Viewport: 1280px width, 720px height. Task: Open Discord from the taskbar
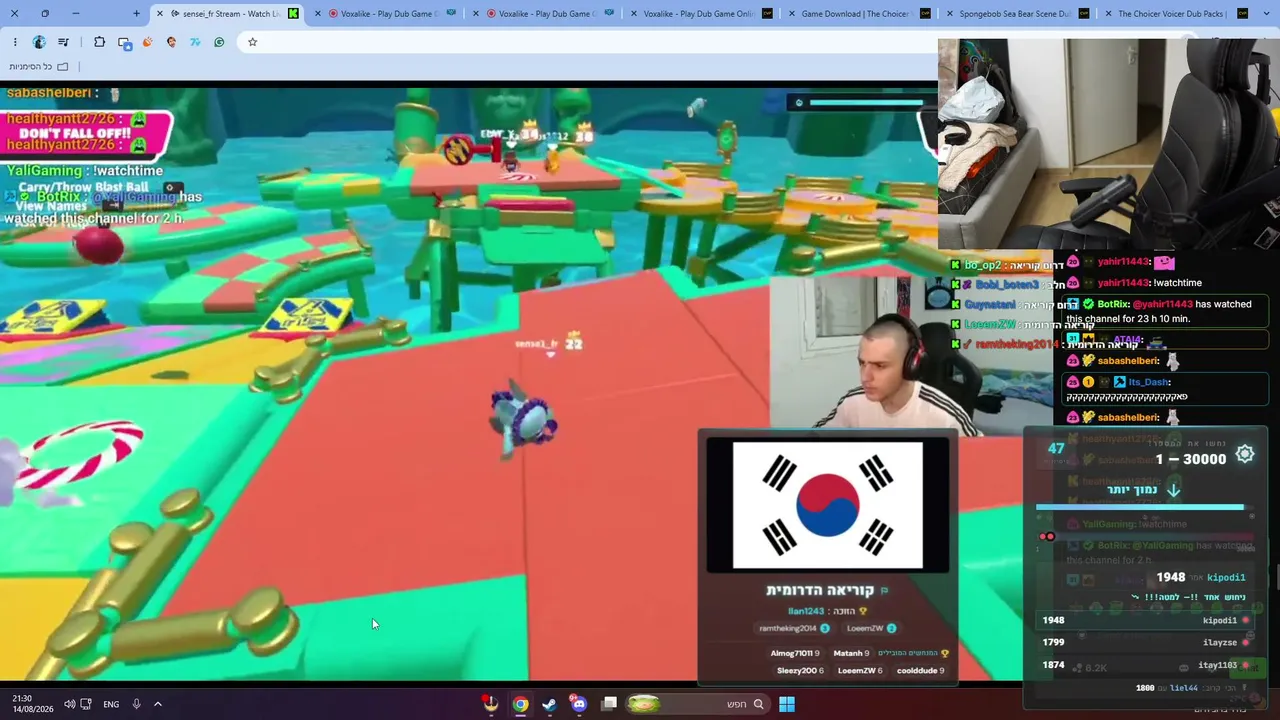pyautogui.click(x=578, y=704)
